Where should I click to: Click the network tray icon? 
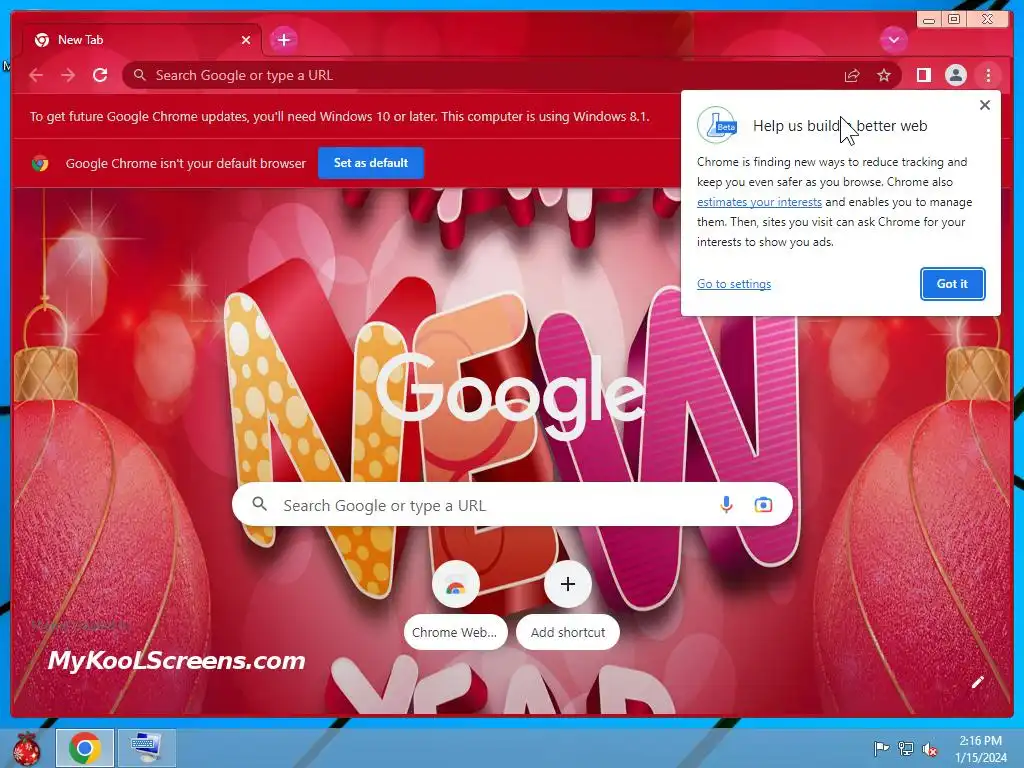click(x=905, y=748)
